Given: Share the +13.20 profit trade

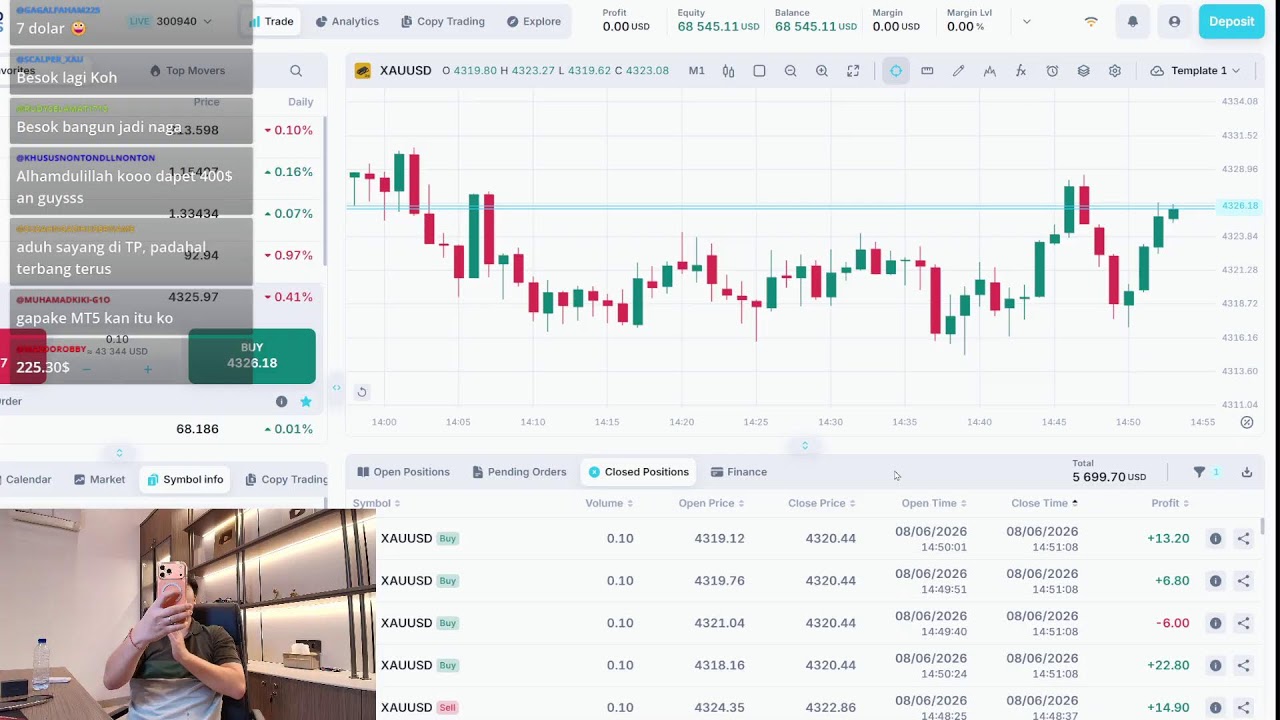Looking at the screenshot, I should (x=1244, y=539).
